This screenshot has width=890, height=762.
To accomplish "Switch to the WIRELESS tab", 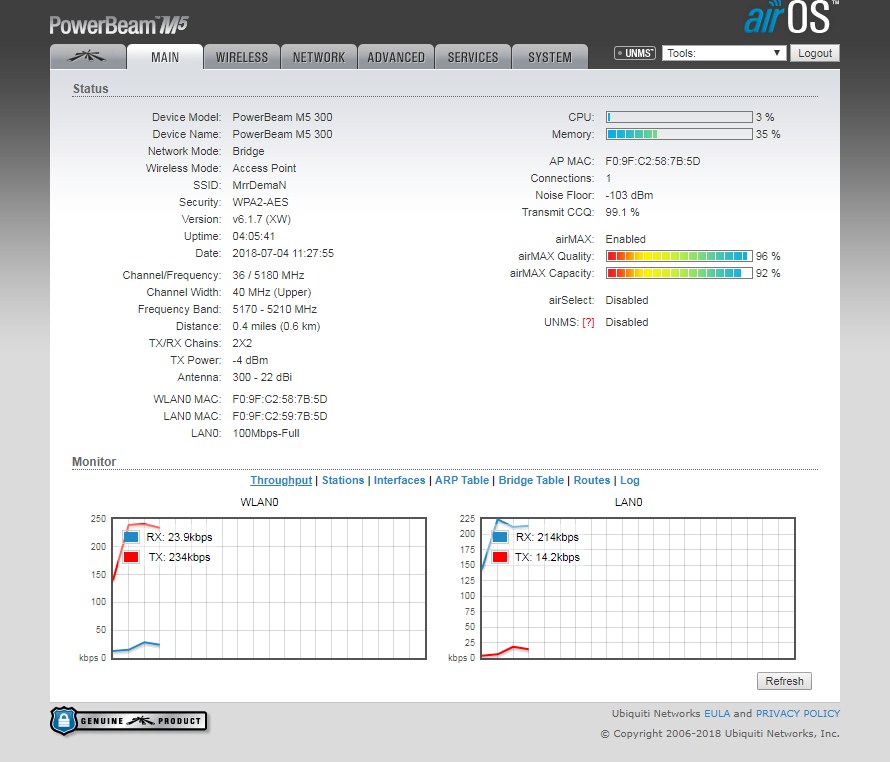I will [x=242, y=57].
